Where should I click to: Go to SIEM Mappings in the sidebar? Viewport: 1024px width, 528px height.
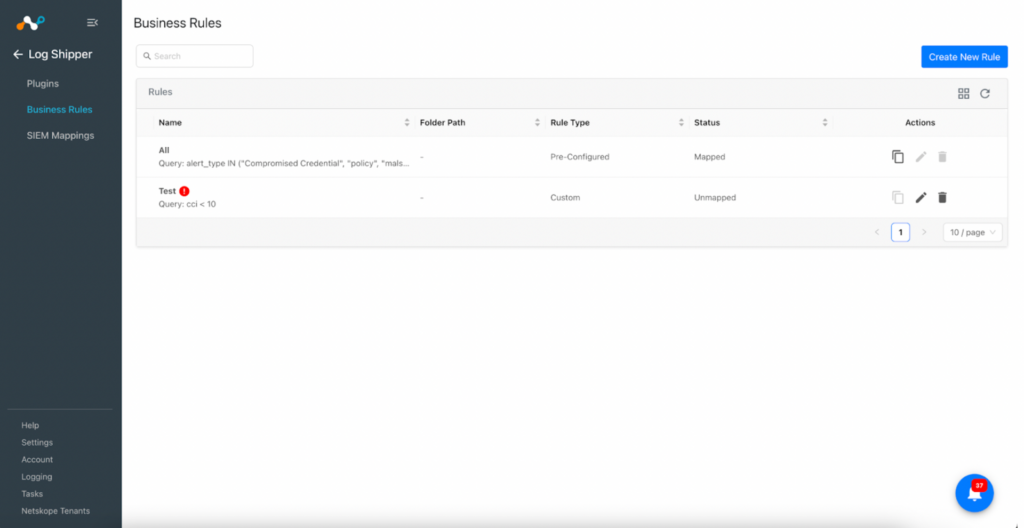[60, 135]
